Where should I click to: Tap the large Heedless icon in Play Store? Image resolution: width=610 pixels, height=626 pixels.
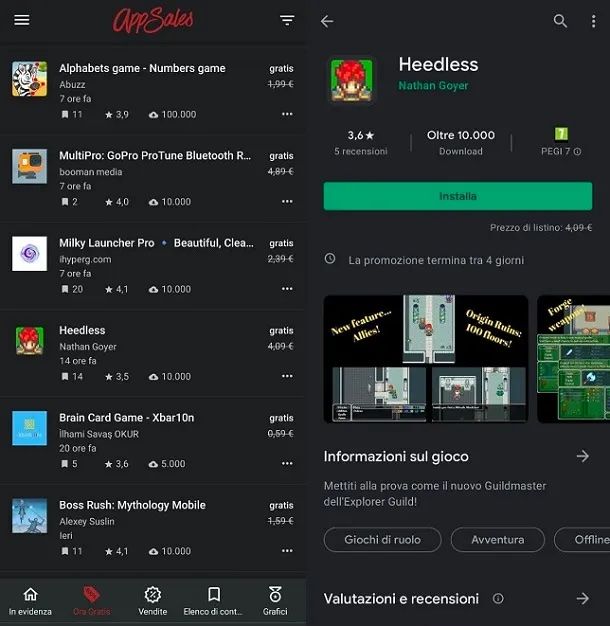351,80
